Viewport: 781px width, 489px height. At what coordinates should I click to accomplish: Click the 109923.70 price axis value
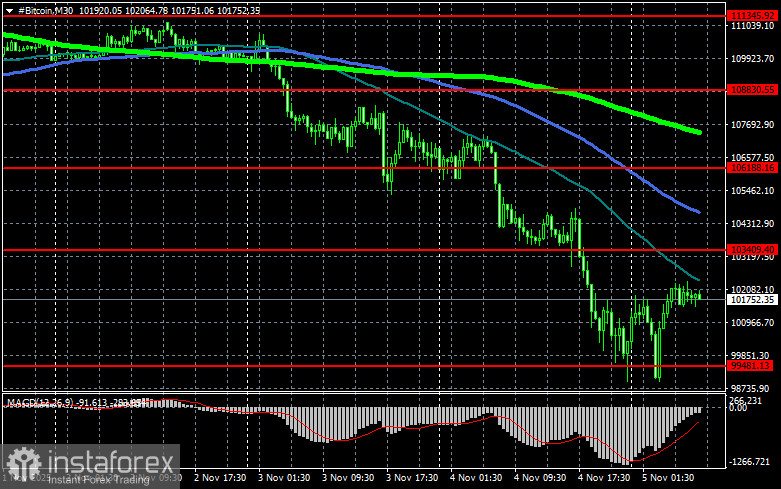pos(752,59)
